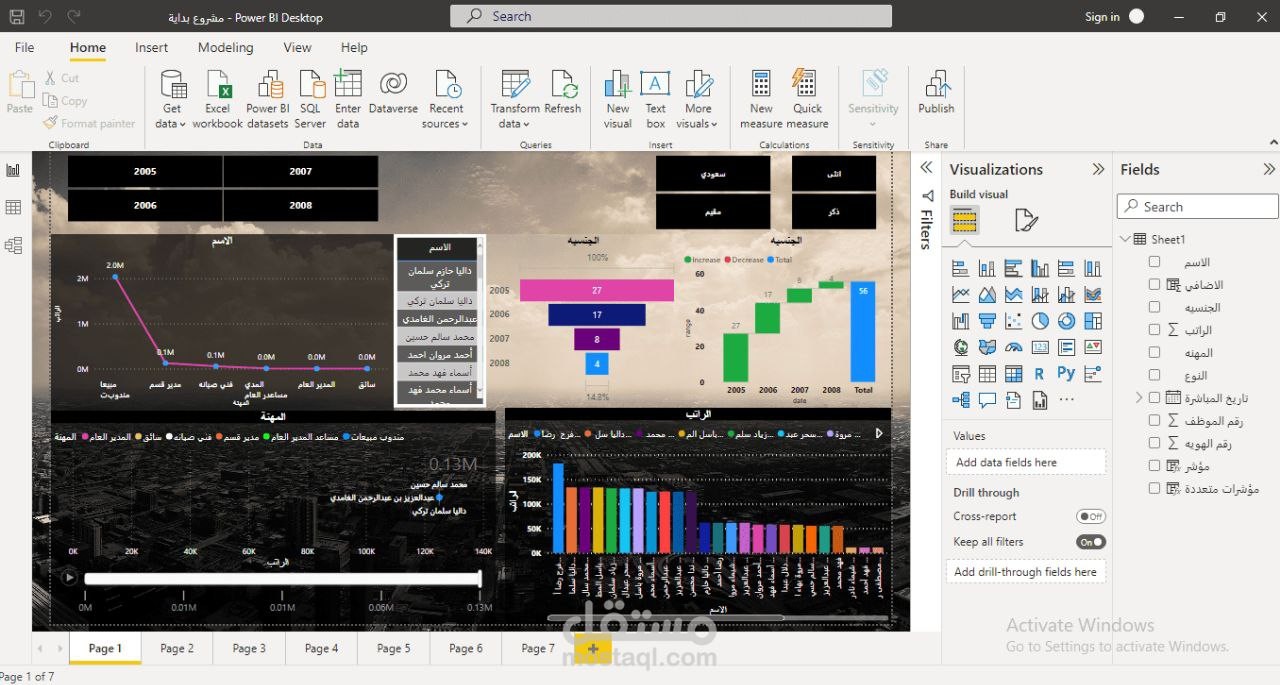Select the R script visual
The image size is (1280, 685).
[1040, 373]
